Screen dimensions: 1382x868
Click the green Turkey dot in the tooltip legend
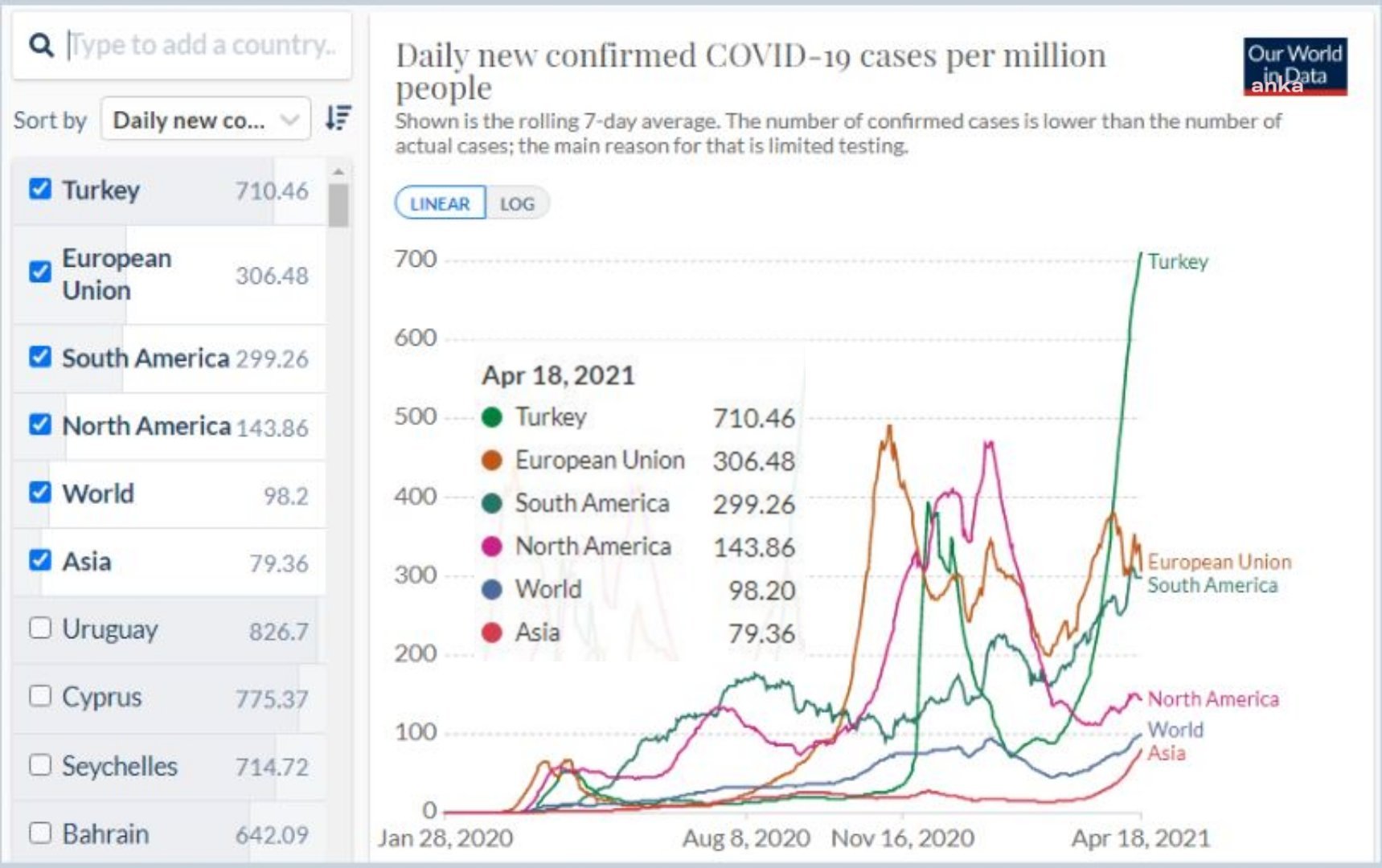click(492, 417)
